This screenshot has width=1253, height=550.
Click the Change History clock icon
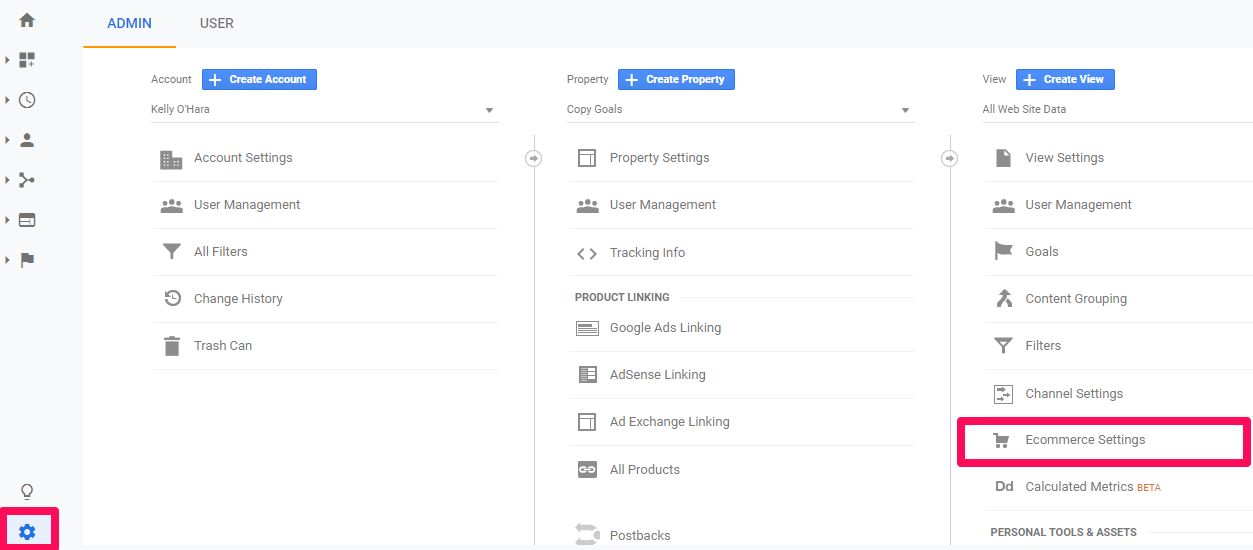[x=172, y=298]
